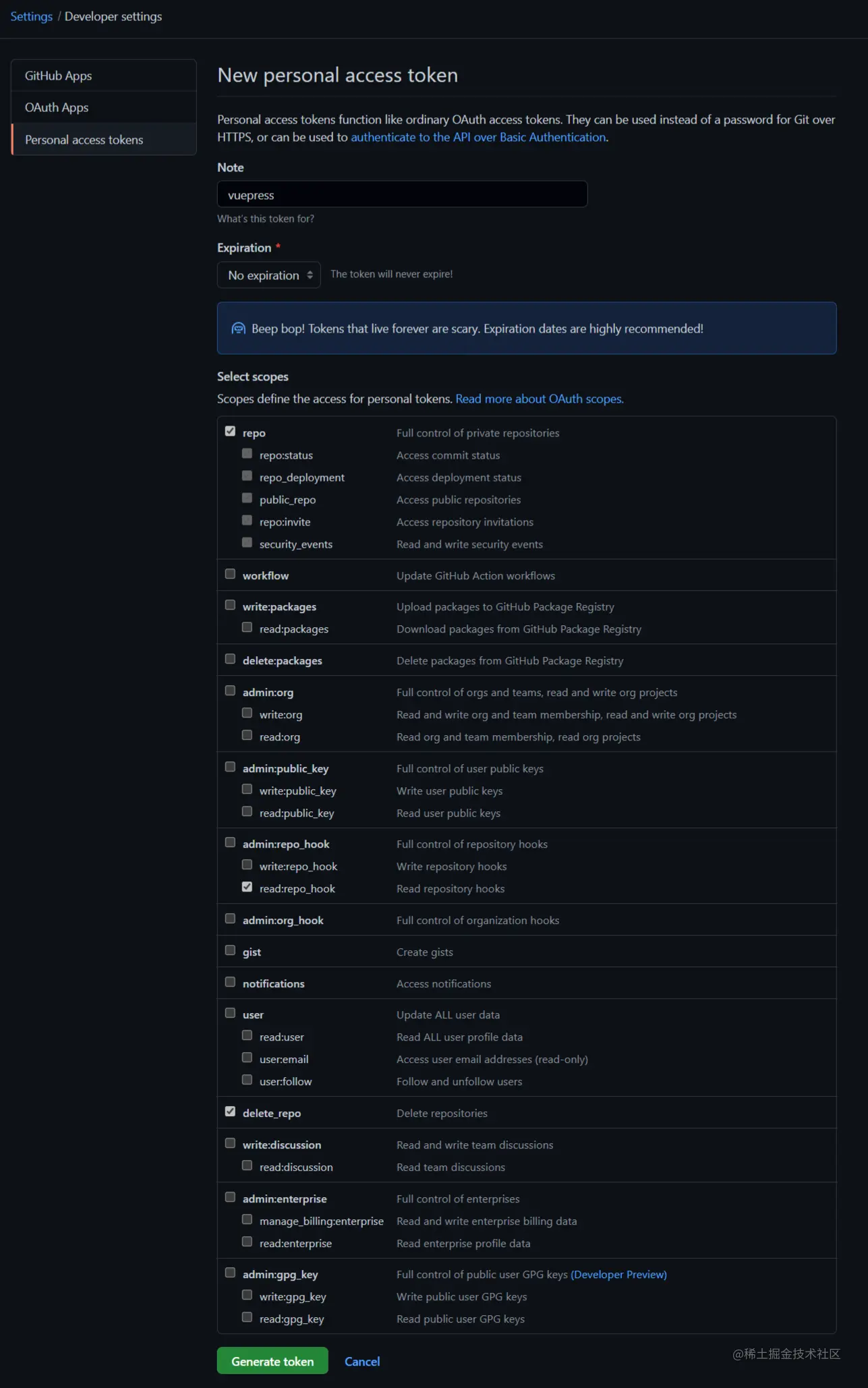Enable the notifications scope checkbox
The image size is (868, 1388).
pyautogui.click(x=230, y=982)
